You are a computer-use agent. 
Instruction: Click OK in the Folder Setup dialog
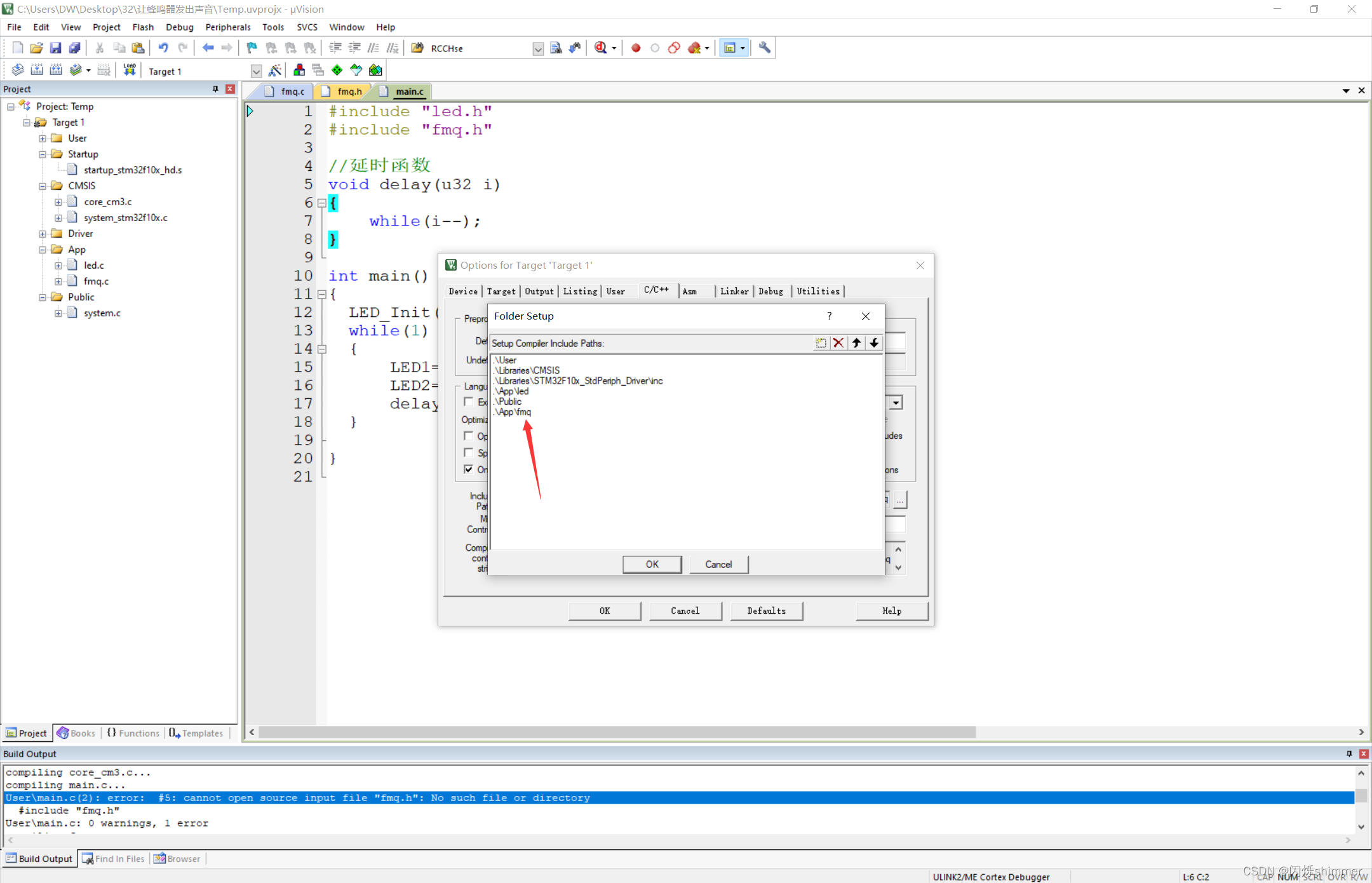pyautogui.click(x=652, y=564)
